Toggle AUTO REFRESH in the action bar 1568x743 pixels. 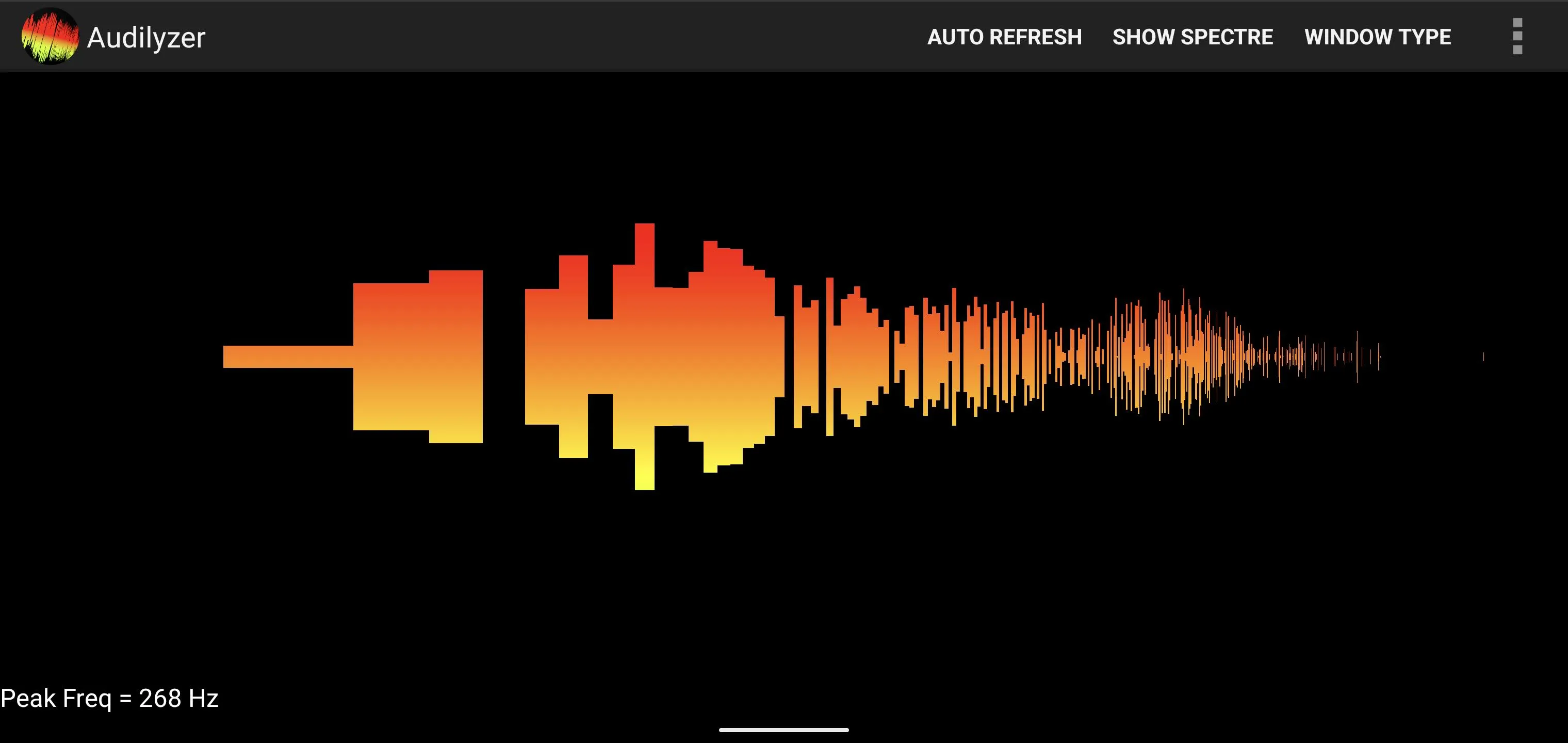pyautogui.click(x=1004, y=37)
